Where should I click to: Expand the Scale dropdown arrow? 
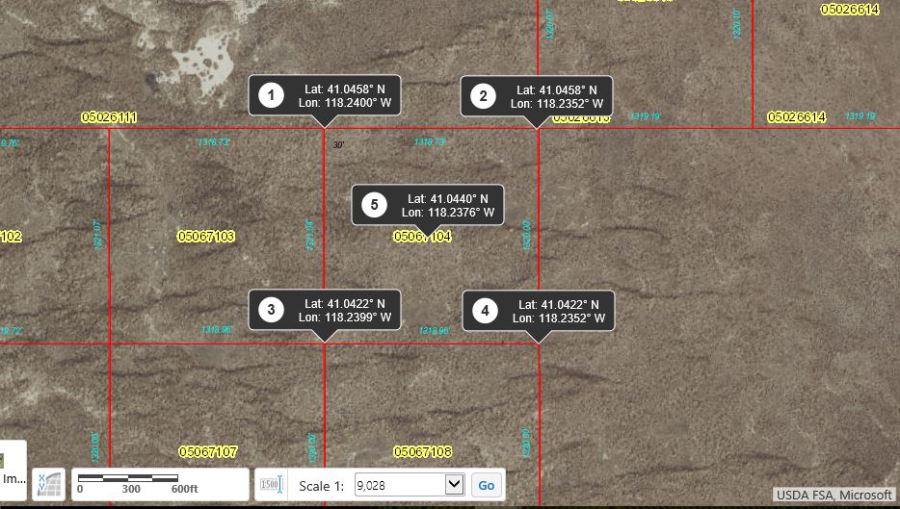[x=453, y=485]
